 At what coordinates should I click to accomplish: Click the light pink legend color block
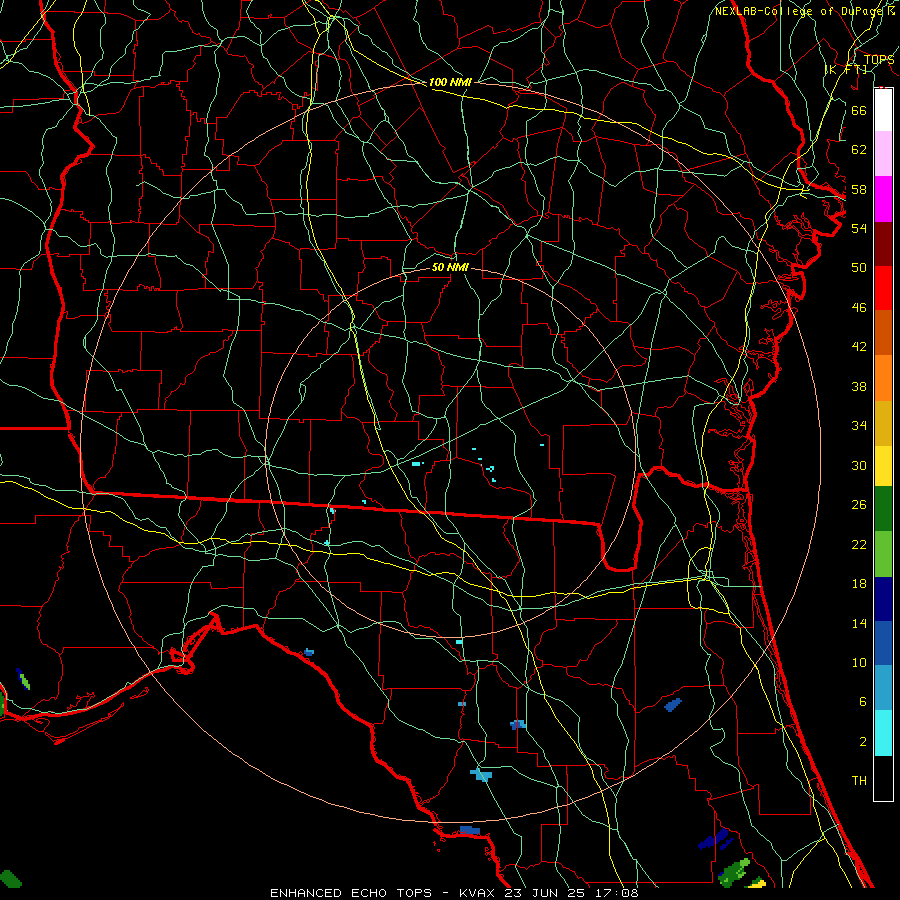pos(883,153)
